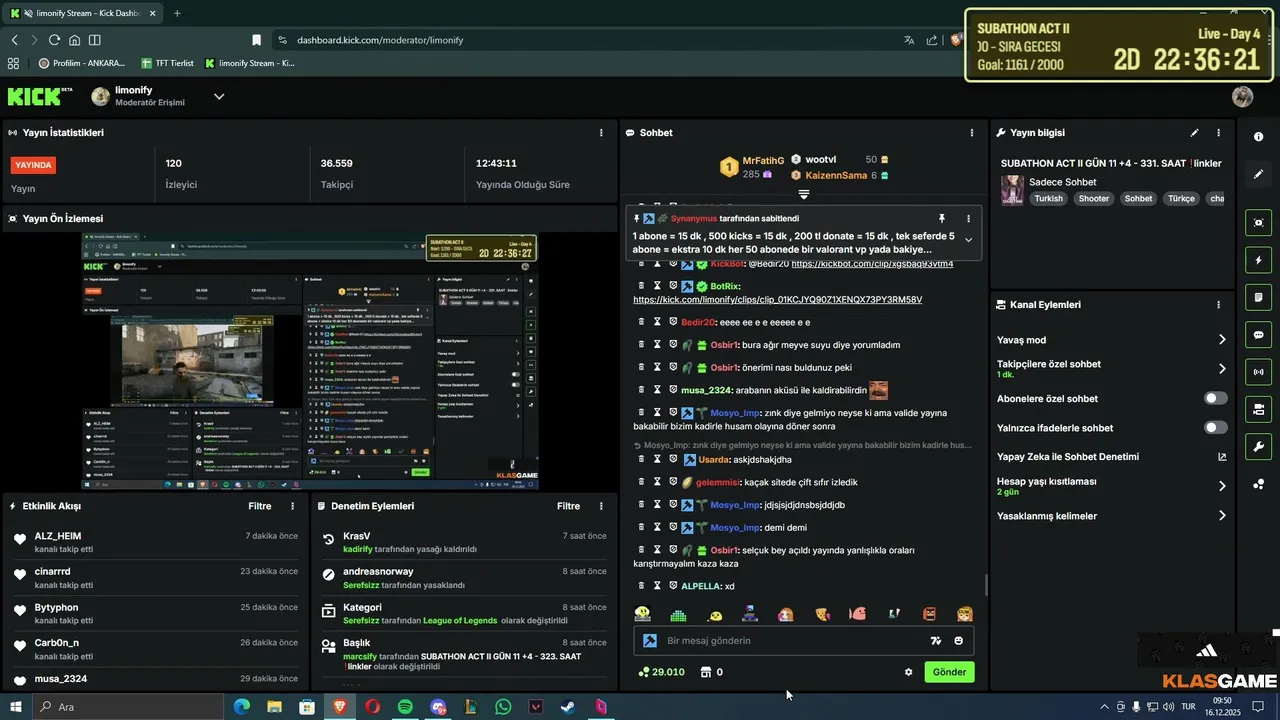Click the lightning bolt sidebar icon
This screenshot has width=1280, height=720.
pos(1258,260)
